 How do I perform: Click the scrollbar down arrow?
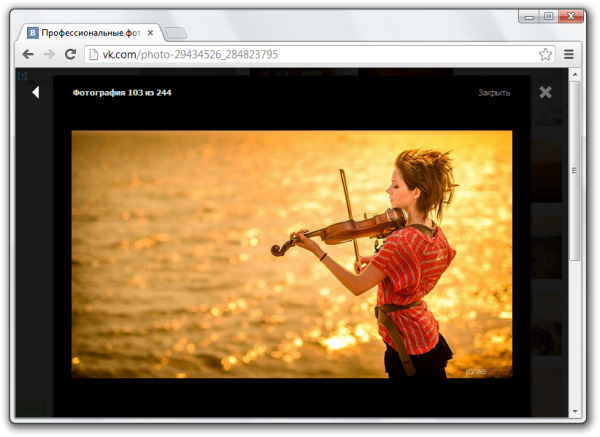click(574, 410)
